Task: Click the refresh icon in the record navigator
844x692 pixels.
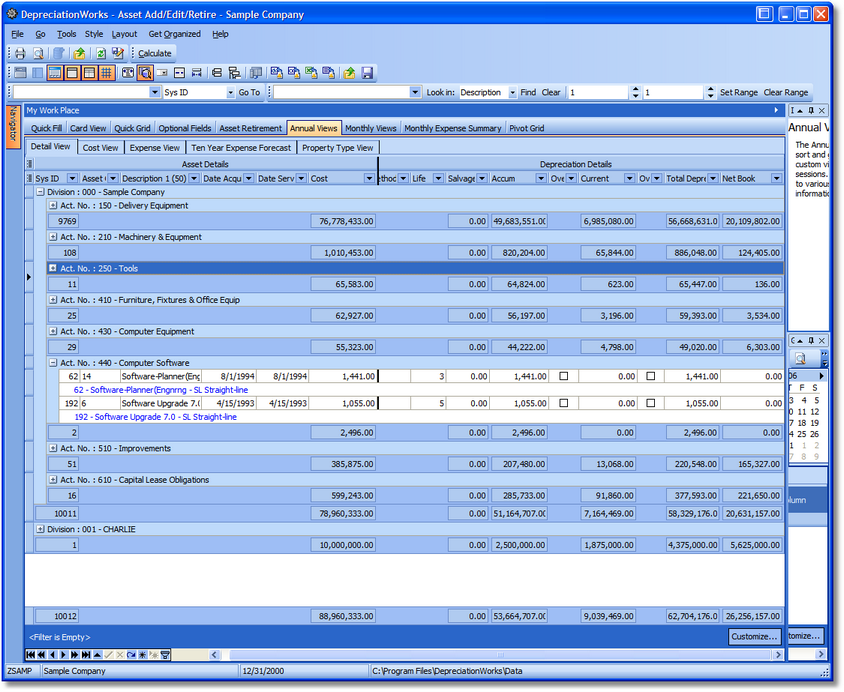Action: (x=131, y=655)
